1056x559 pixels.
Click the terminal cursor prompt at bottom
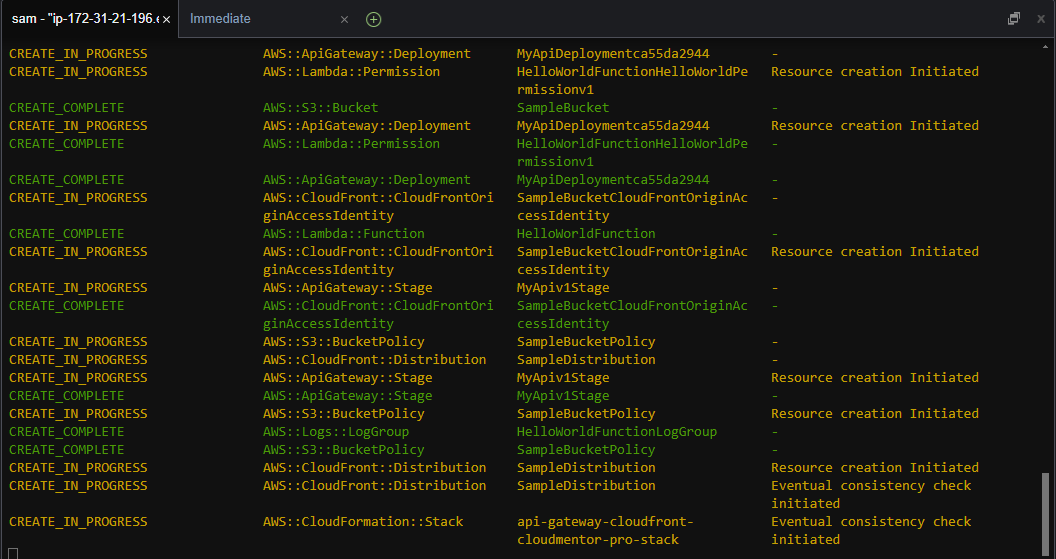pos(13,553)
